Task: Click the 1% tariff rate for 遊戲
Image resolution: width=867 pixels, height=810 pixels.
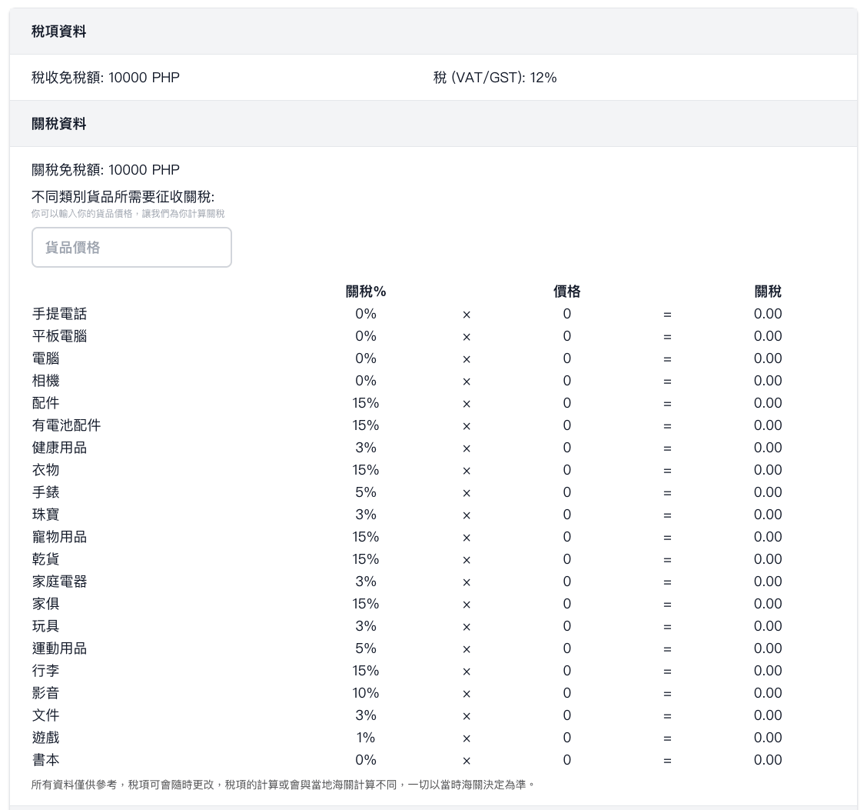Action: 365,738
